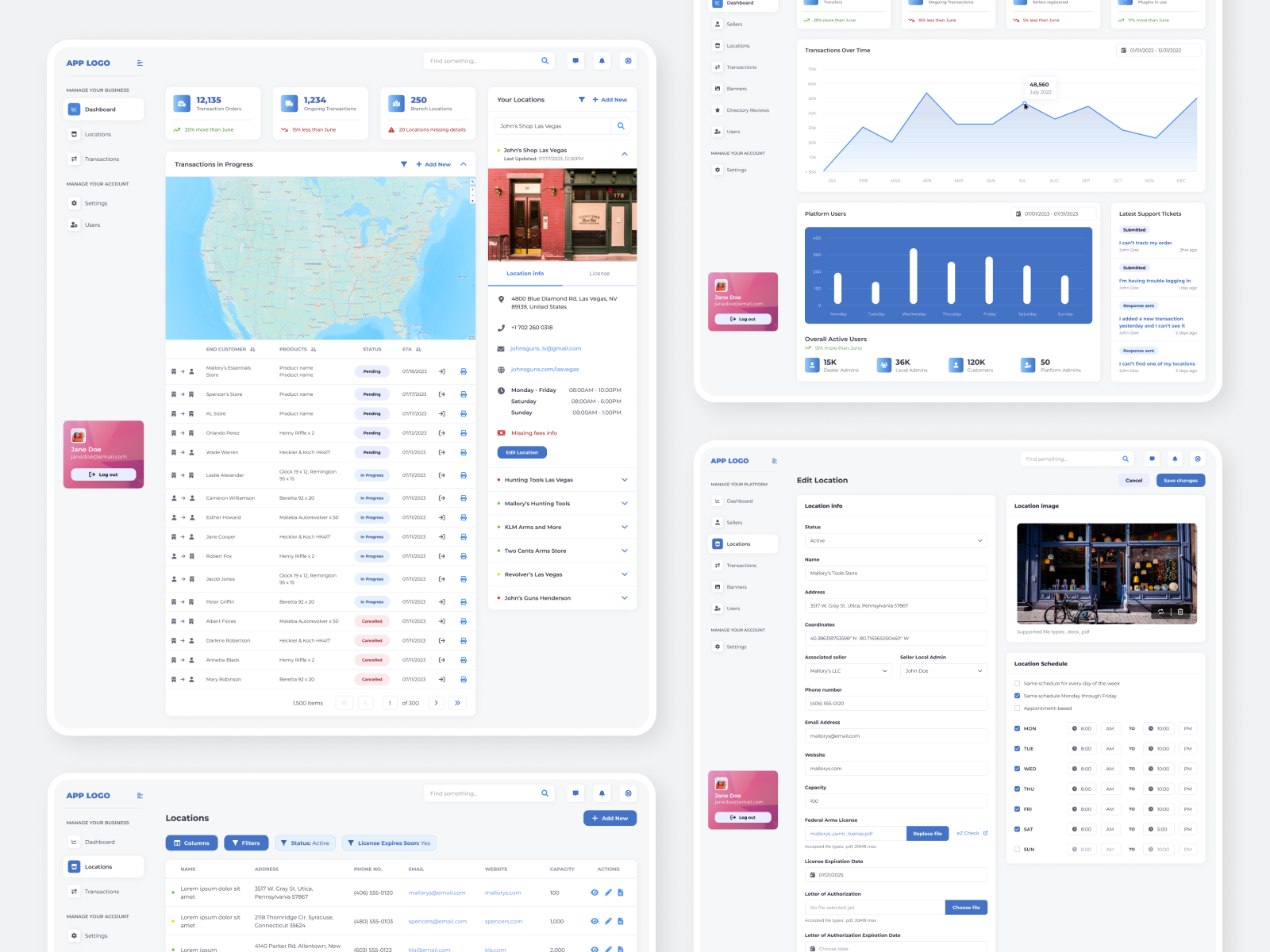The image size is (1270, 952).
Task: Click filter icon next to Your Locations
Action: pyautogui.click(x=582, y=100)
